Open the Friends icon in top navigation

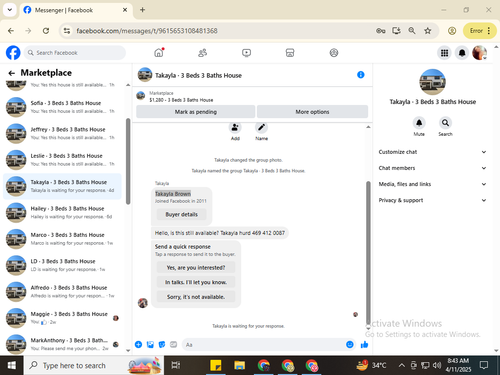[203, 53]
